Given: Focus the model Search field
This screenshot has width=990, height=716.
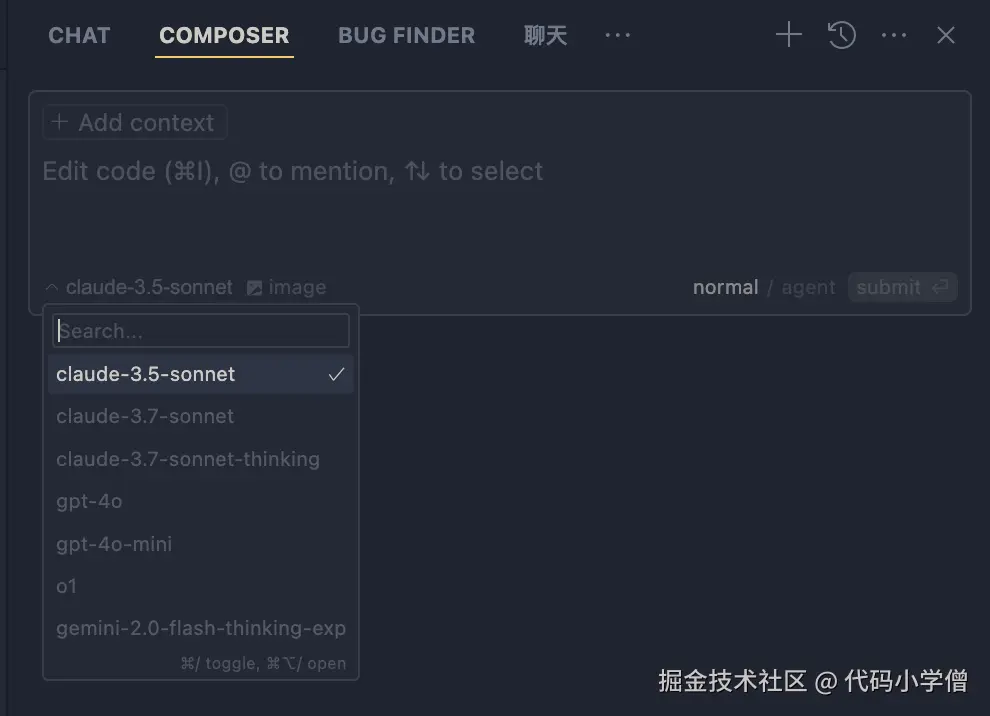Looking at the screenshot, I should point(201,331).
